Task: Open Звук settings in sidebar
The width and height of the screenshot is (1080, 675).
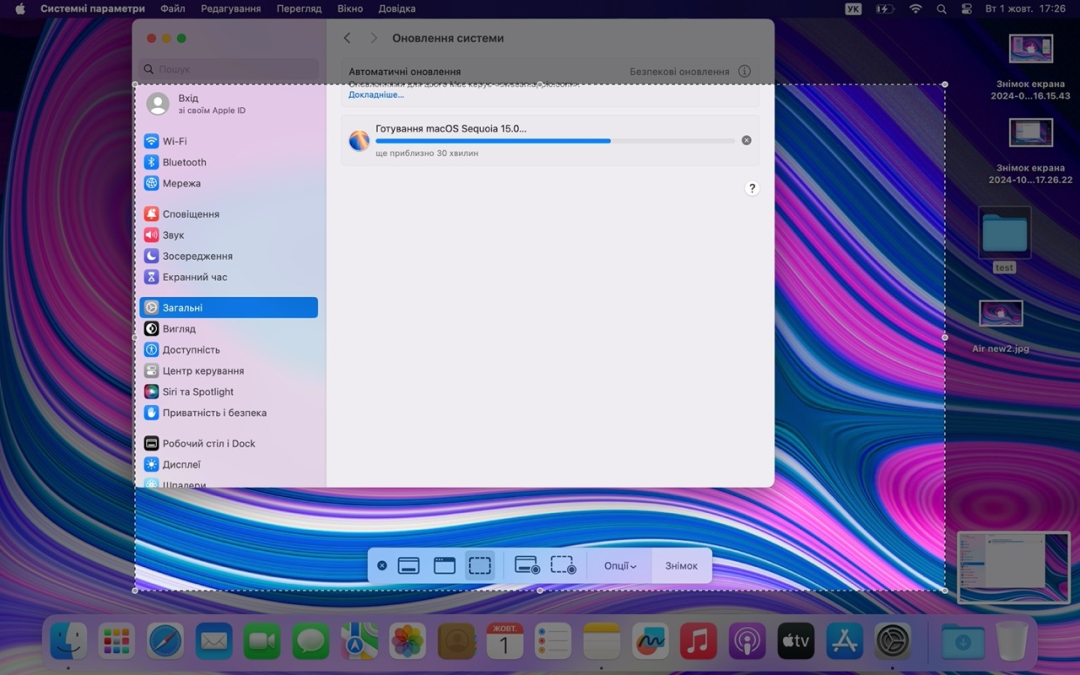Action: (x=229, y=235)
